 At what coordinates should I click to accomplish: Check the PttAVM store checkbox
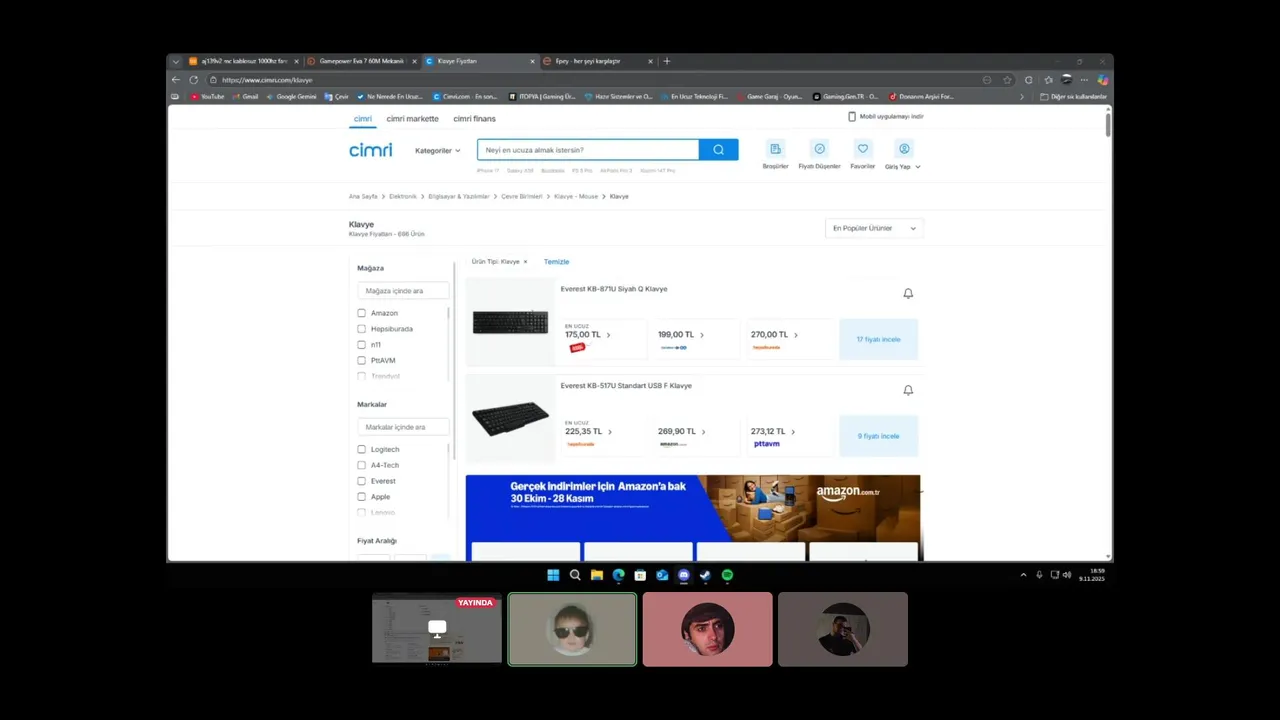tap(362, 360)
